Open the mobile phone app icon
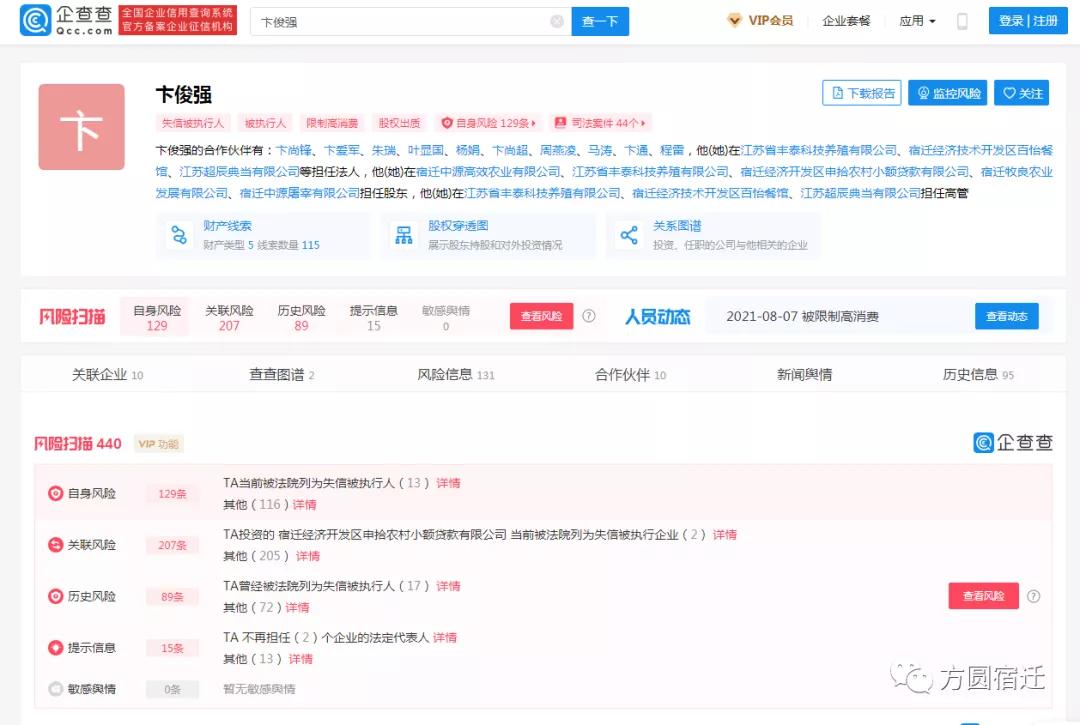This screenshot has height=725, width=1080. (x=962, y=21)
